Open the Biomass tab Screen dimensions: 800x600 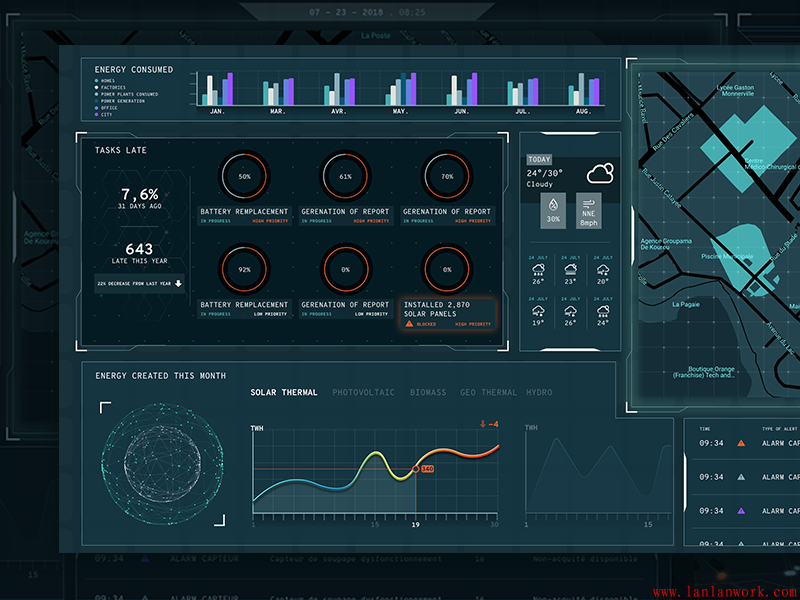click(x=428, y=393)
